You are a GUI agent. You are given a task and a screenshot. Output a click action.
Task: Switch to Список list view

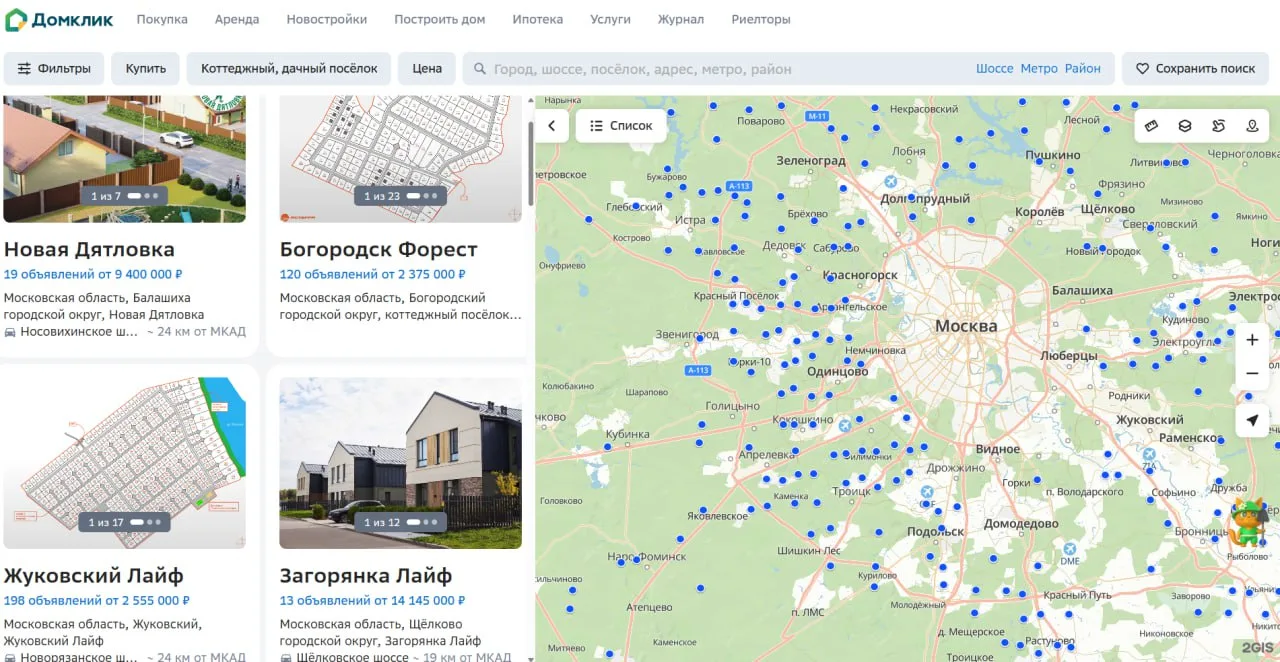[x=621, y=126]
